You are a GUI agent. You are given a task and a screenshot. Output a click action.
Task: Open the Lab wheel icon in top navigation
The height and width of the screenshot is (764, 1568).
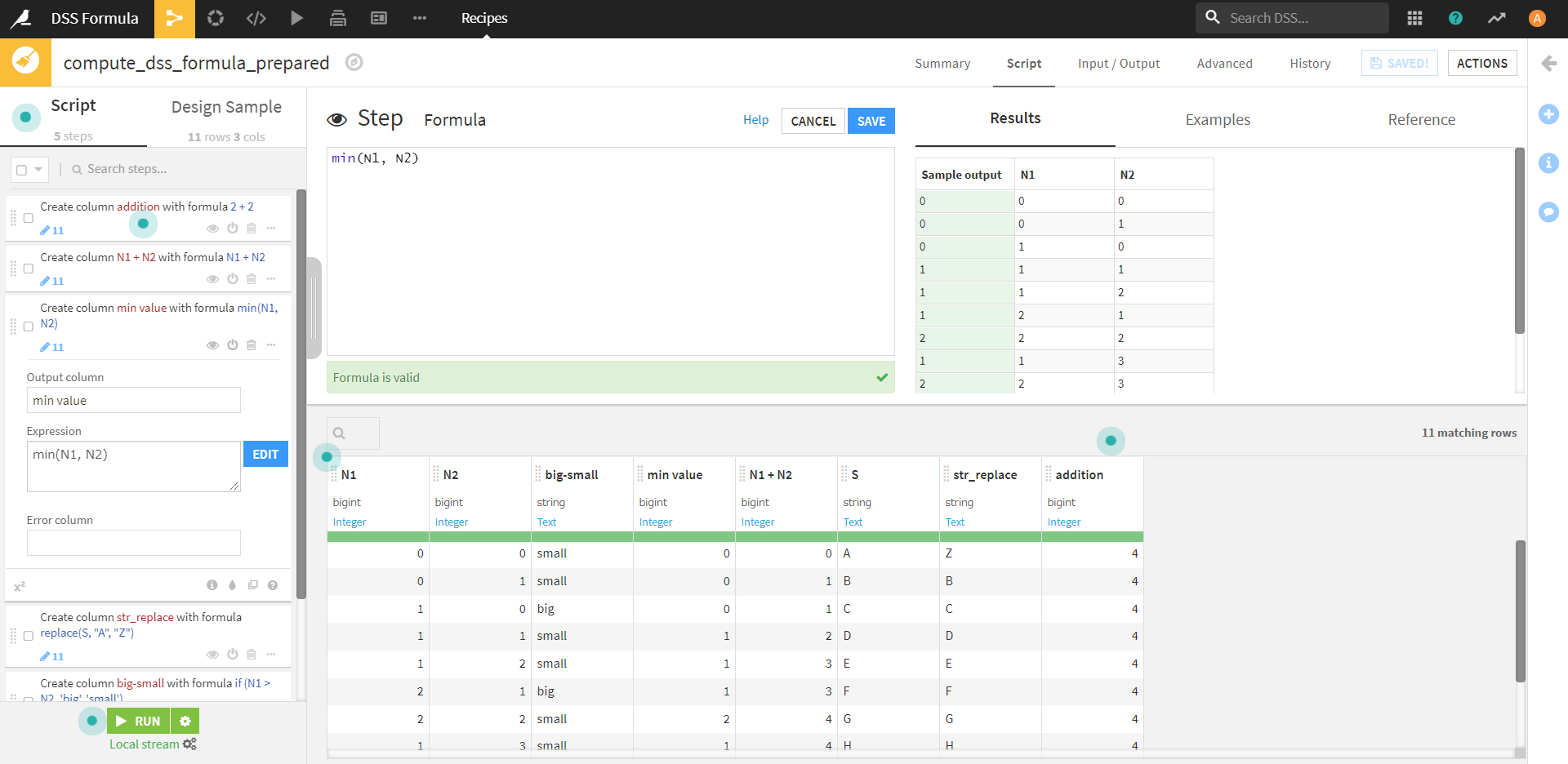[216, 18]
